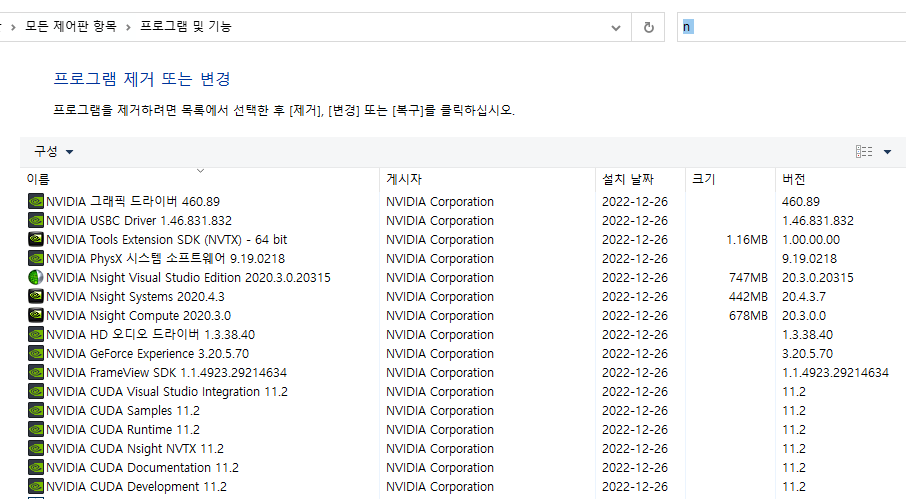Click the CUDA Nsight NVTX icon
The image size is (906, 499).
[x=36, y=449]
